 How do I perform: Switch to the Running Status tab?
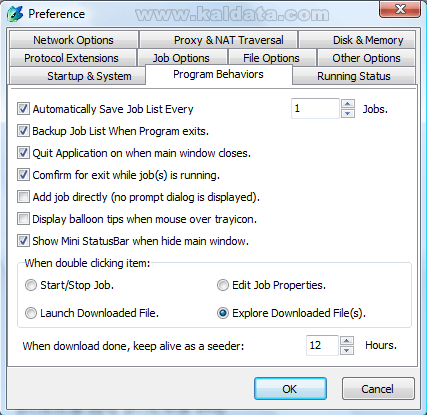coord(354,76)
